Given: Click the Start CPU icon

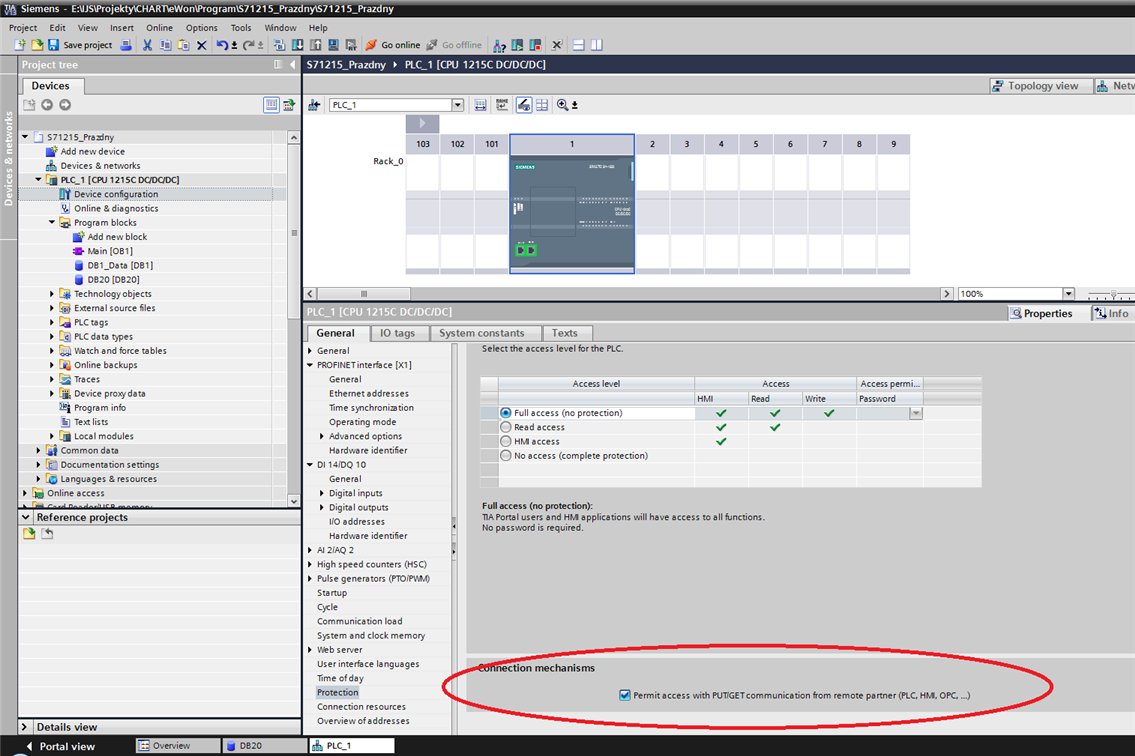Looking at the screenshot, I should pyautogui.click(x=518, y=45).
